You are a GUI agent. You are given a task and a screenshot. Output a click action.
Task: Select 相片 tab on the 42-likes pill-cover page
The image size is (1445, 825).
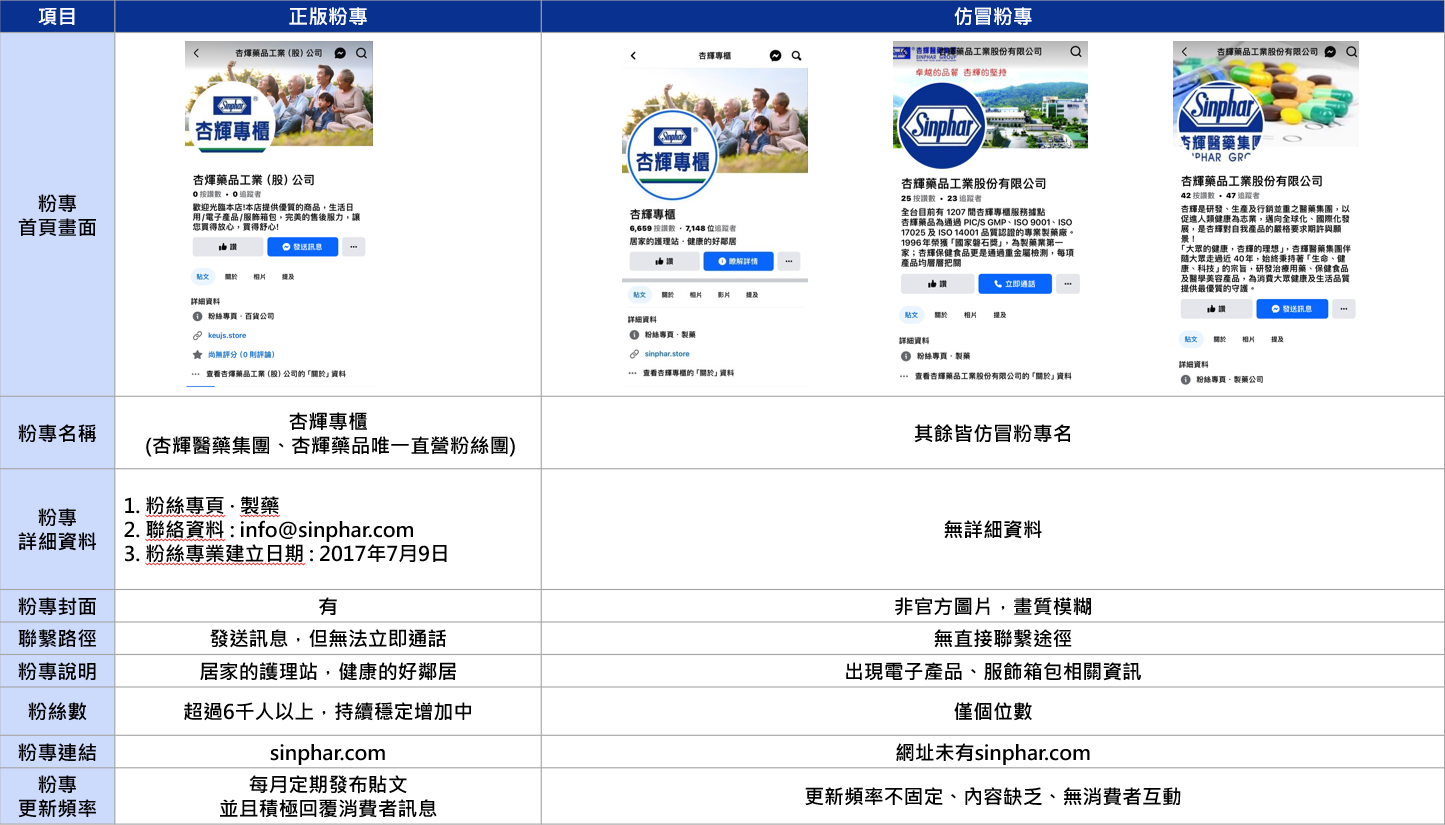click(1248, 339)
